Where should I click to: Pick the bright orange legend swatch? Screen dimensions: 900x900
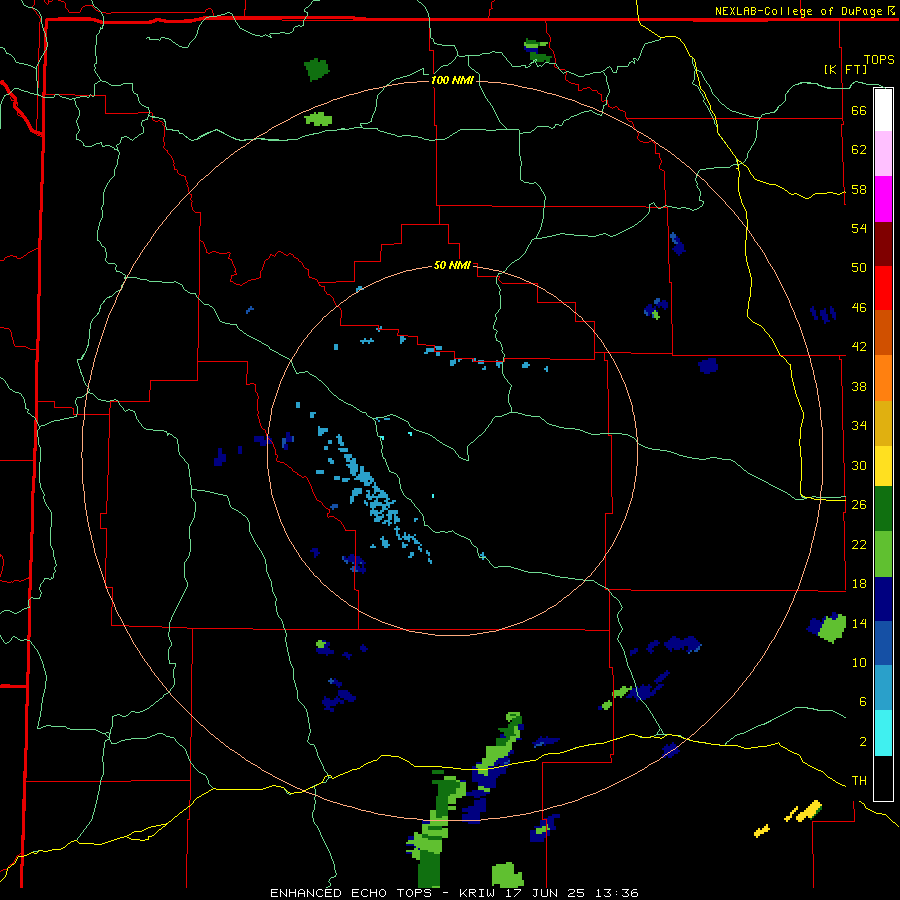[x=883, y=378]
